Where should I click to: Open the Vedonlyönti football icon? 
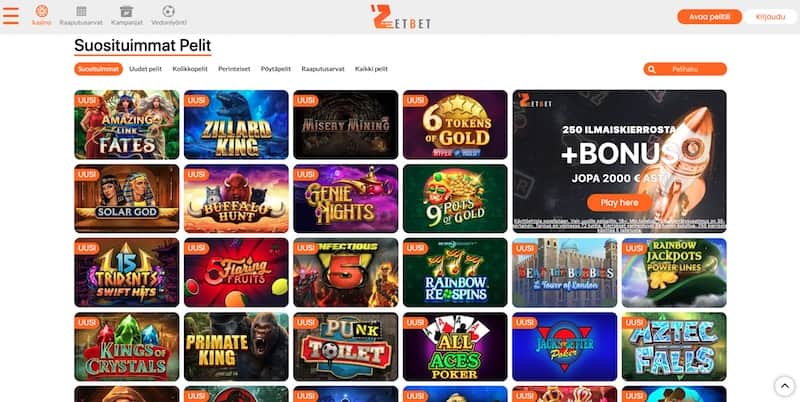(x=169, y=11)
